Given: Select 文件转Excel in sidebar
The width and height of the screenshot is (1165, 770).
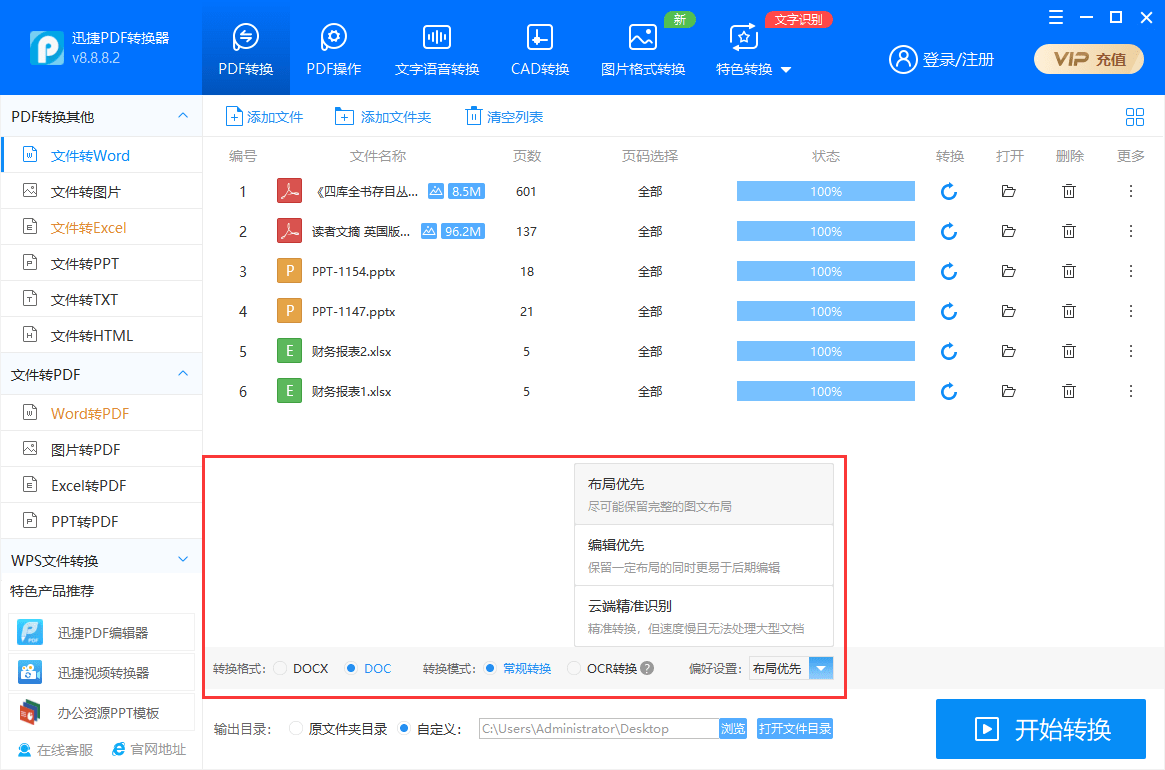Looking at the screenshot, I should point(102,227).
